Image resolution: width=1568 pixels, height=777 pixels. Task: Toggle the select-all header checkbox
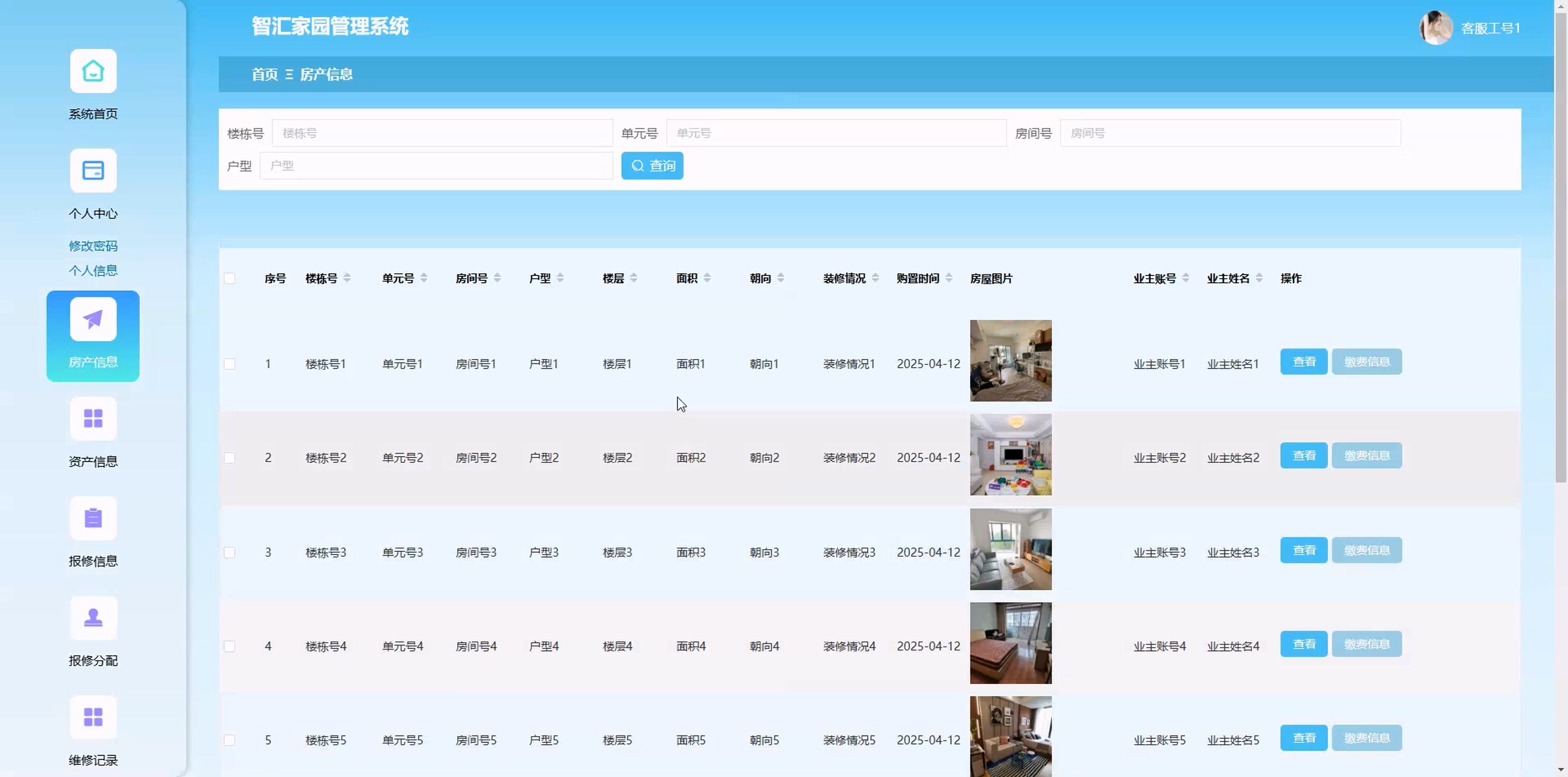coord(230,279)
